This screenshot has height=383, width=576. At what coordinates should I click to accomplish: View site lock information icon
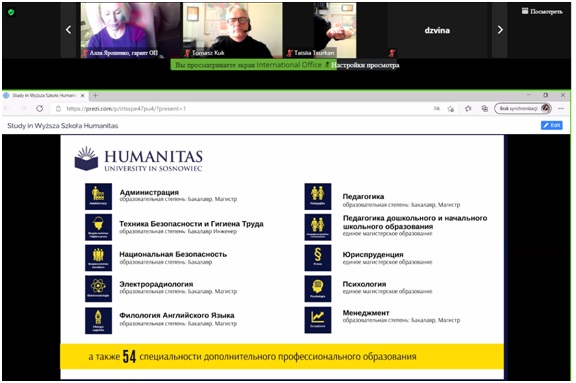[x=58, y=109]
